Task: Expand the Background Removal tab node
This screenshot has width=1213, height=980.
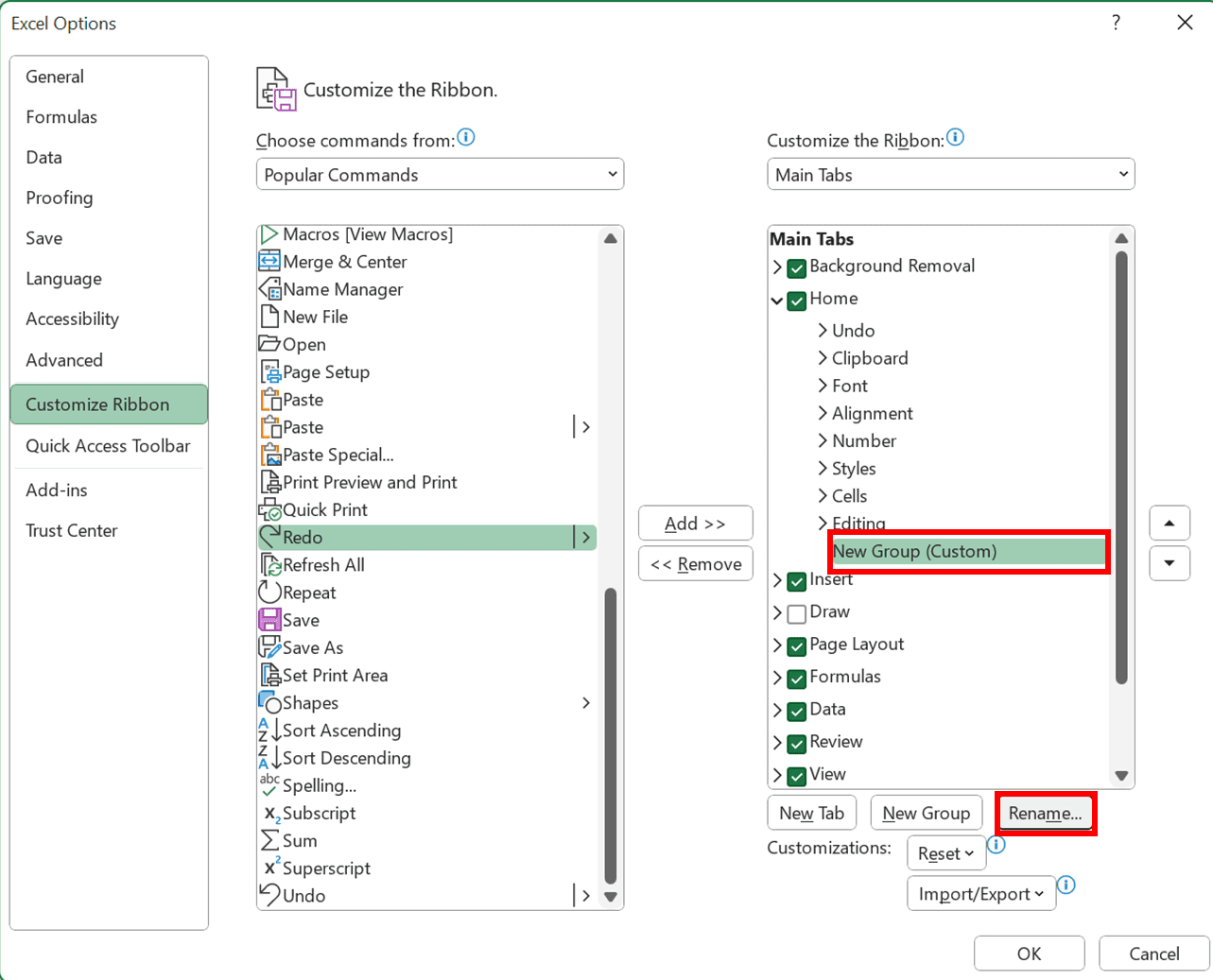Action: (x=777, y=267)
